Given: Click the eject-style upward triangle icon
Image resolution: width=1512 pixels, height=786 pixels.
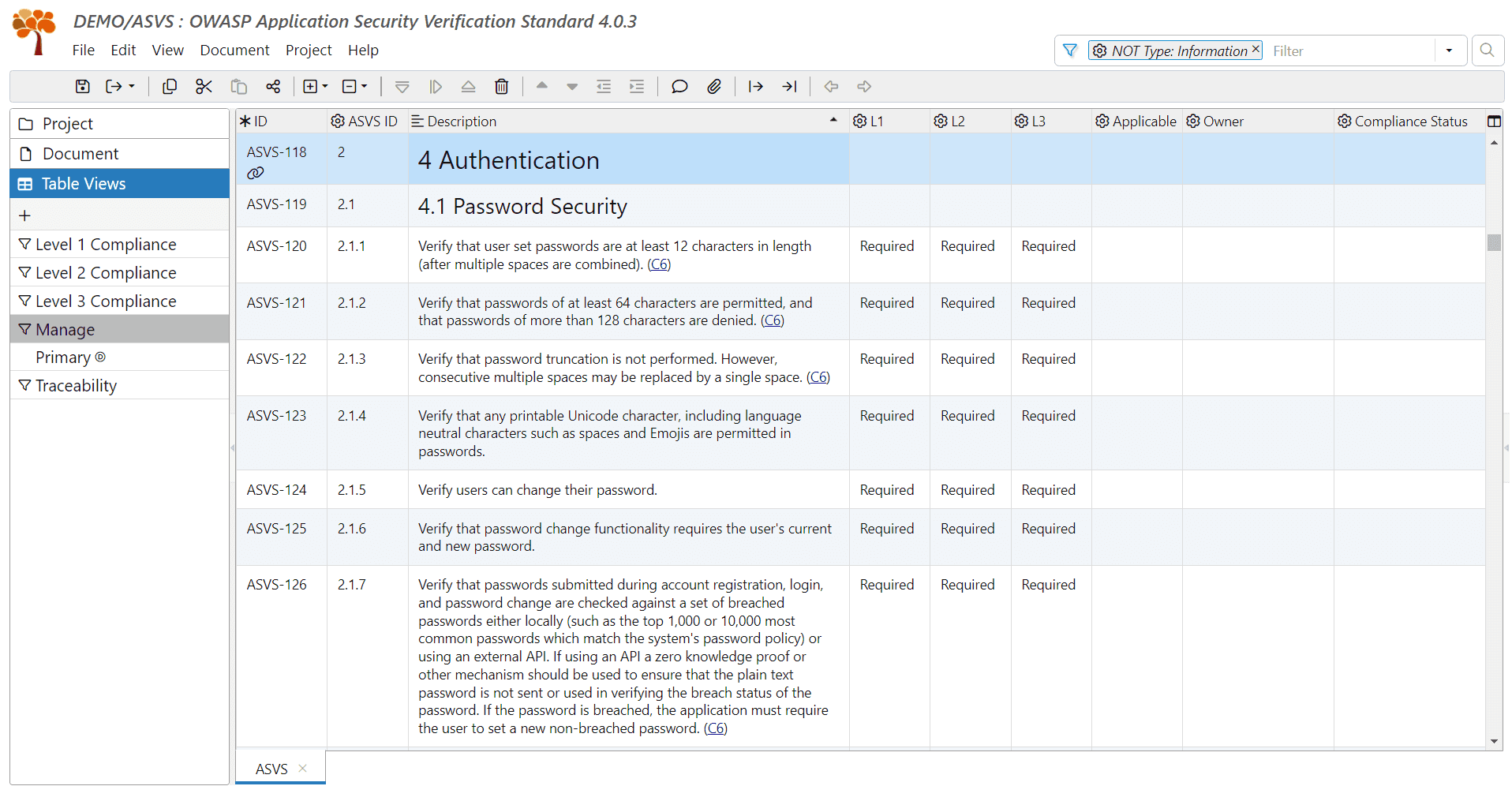Looking at the screenshot, I should 468,87.
